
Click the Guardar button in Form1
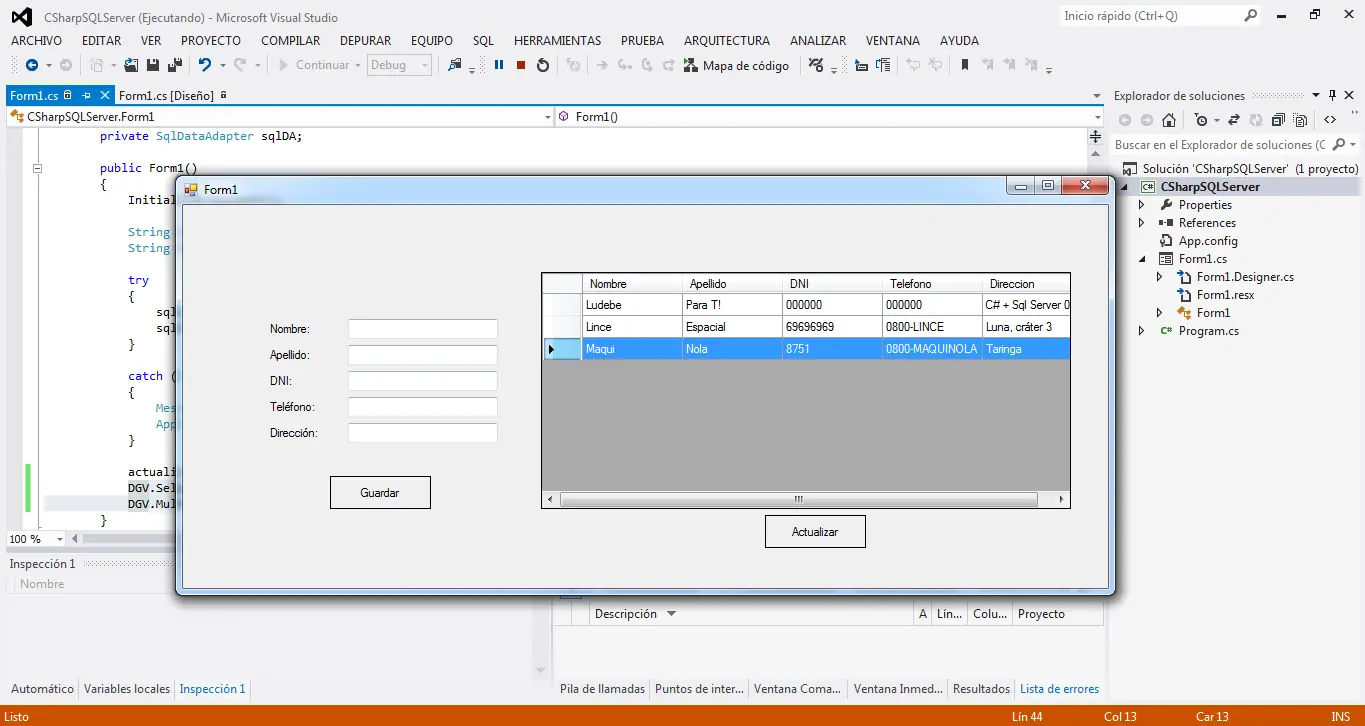pyautogui.click(x=380, y=493)
